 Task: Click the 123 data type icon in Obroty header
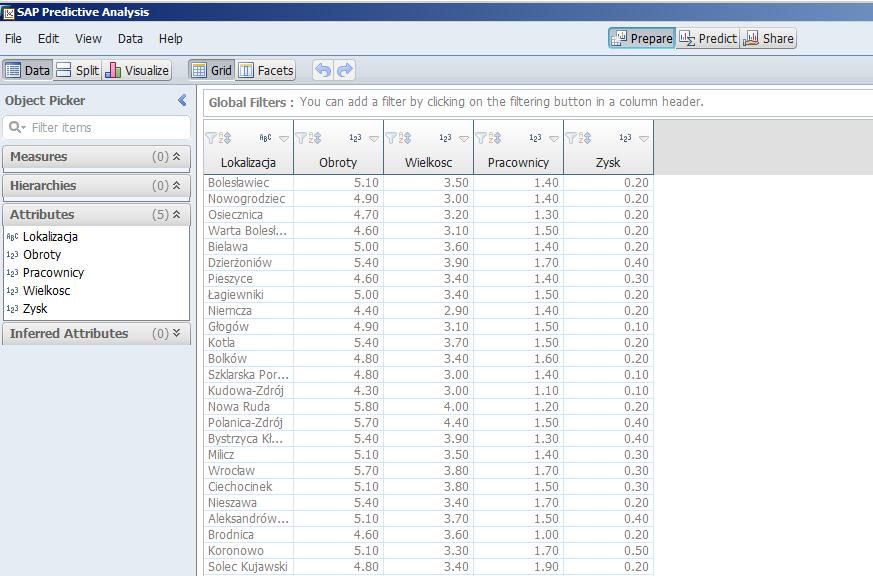[355, 138]
